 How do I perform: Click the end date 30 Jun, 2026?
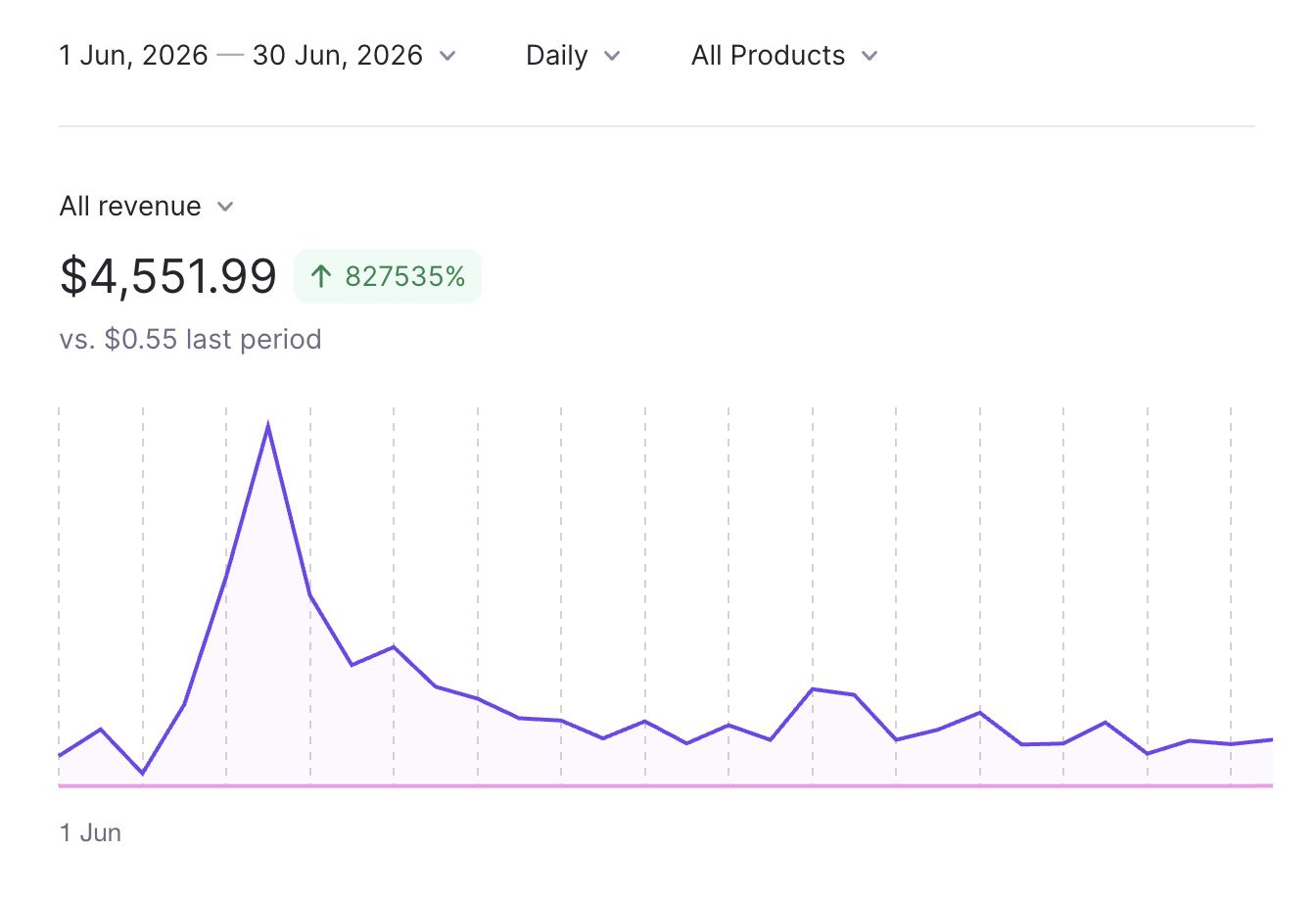(338, 55)
